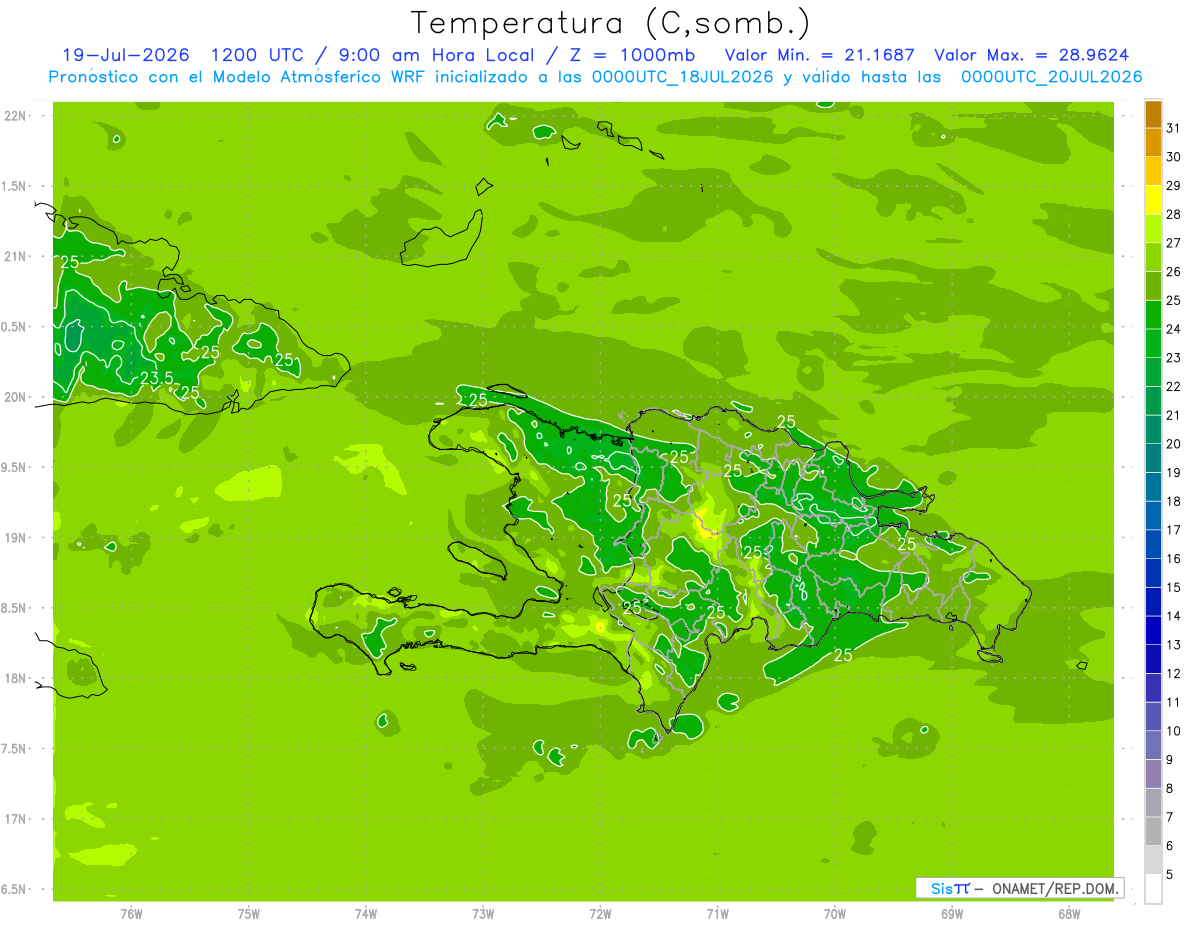Click the '28' colorbar scale value
This screenshot has width=1200, height=927.
click(1173, 214)
